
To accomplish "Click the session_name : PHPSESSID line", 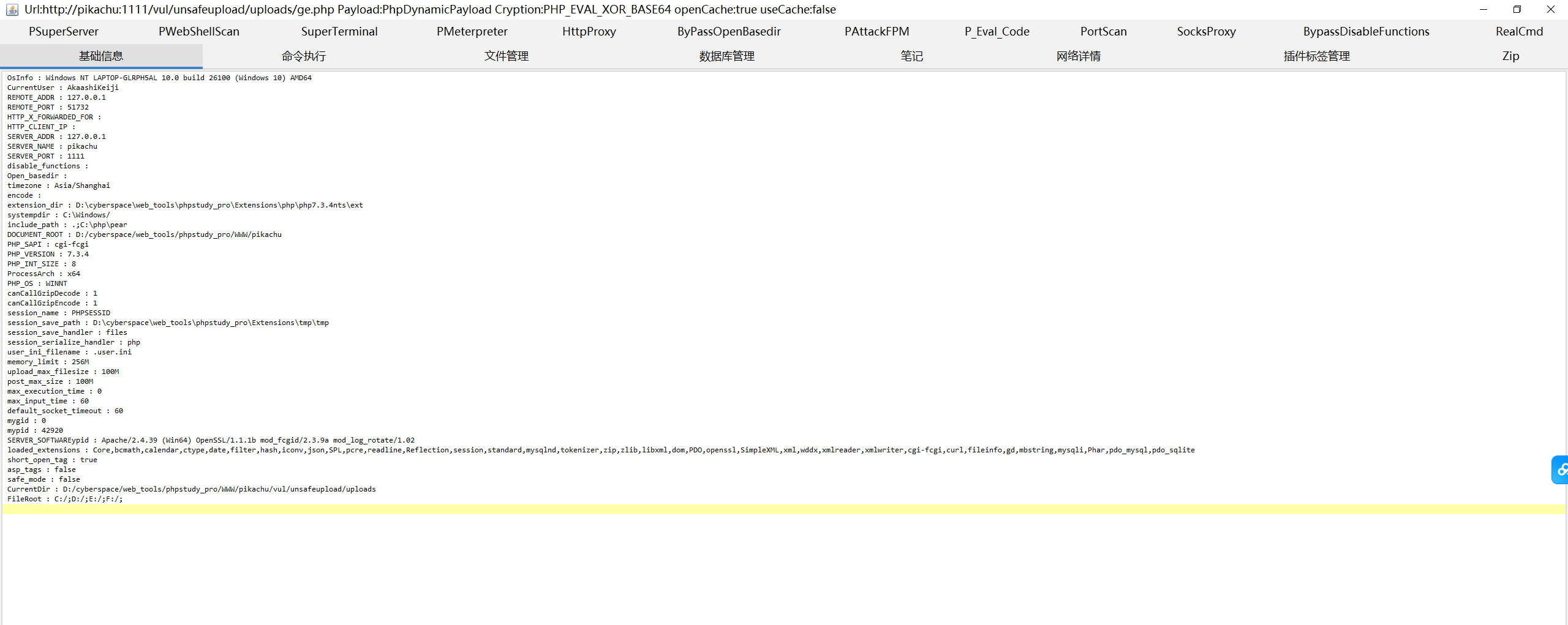I will coord(59,313).
